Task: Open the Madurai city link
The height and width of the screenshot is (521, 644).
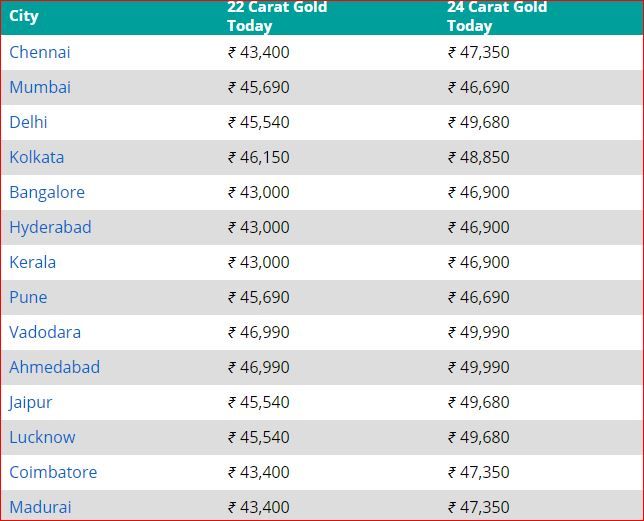Action: [x=40, y=507]
